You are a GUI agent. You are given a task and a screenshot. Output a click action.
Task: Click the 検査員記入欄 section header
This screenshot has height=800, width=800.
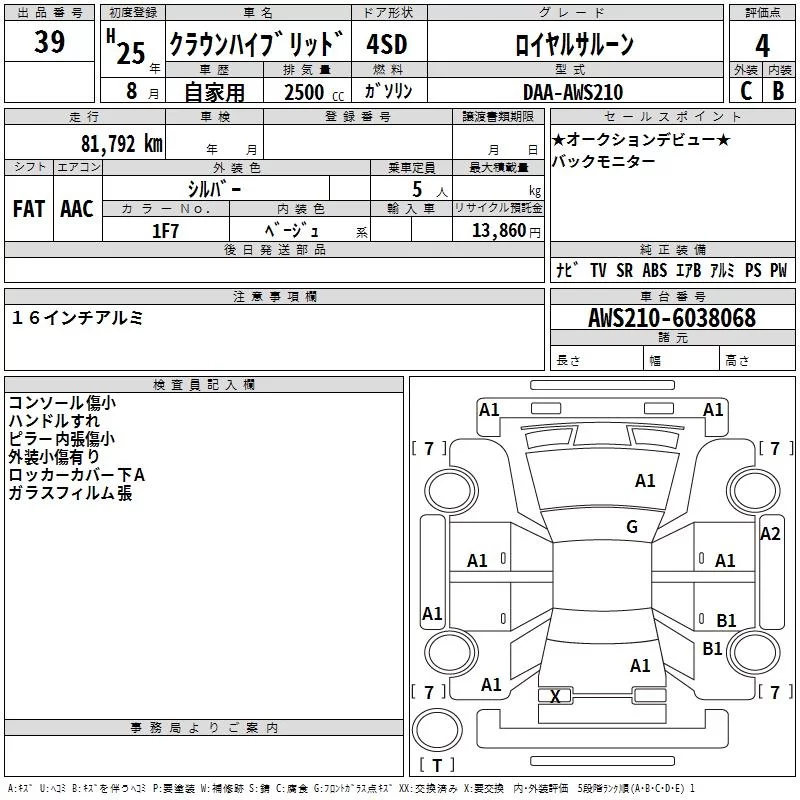pos(204,385)
